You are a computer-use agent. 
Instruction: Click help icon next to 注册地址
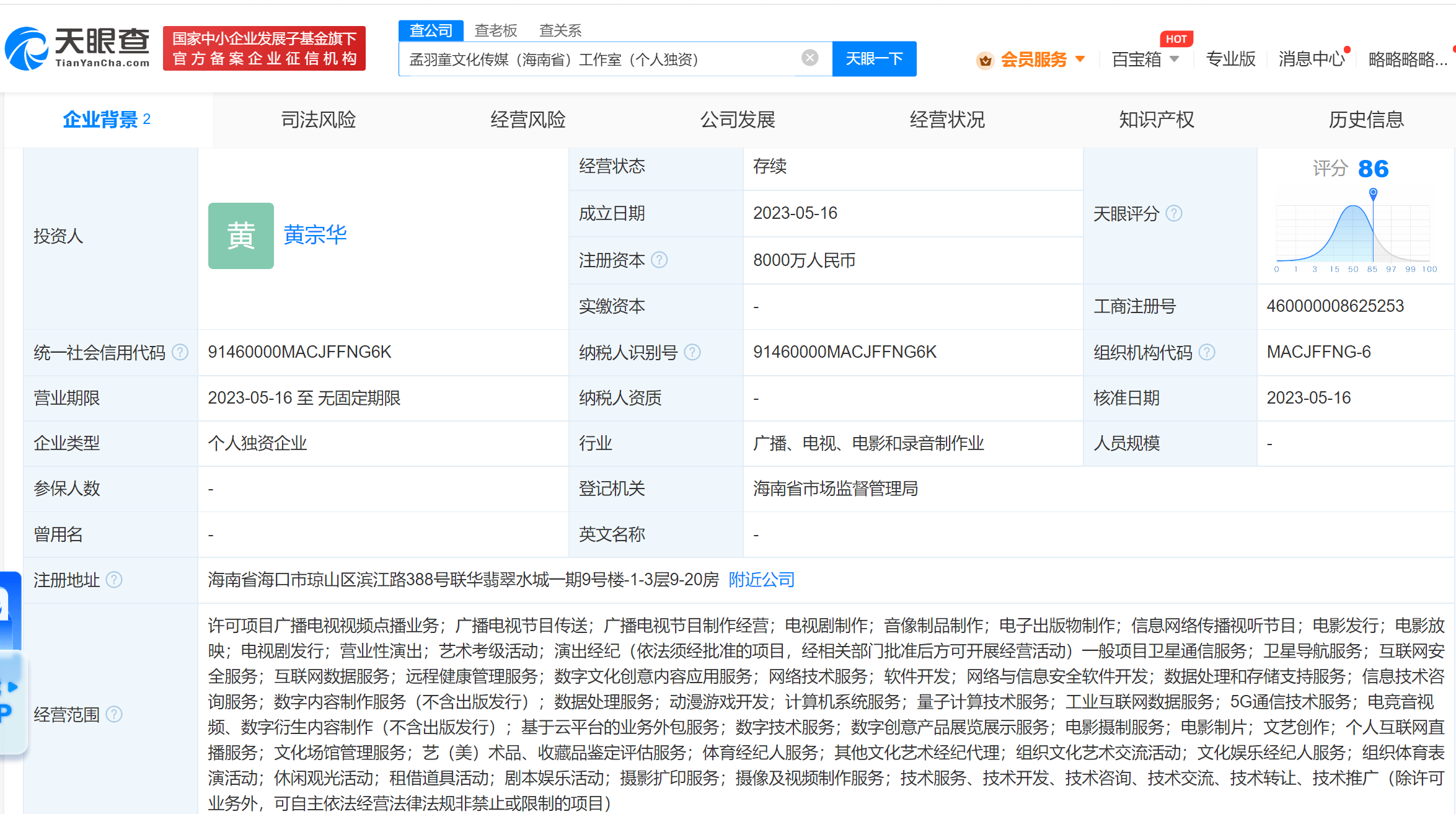114,580
